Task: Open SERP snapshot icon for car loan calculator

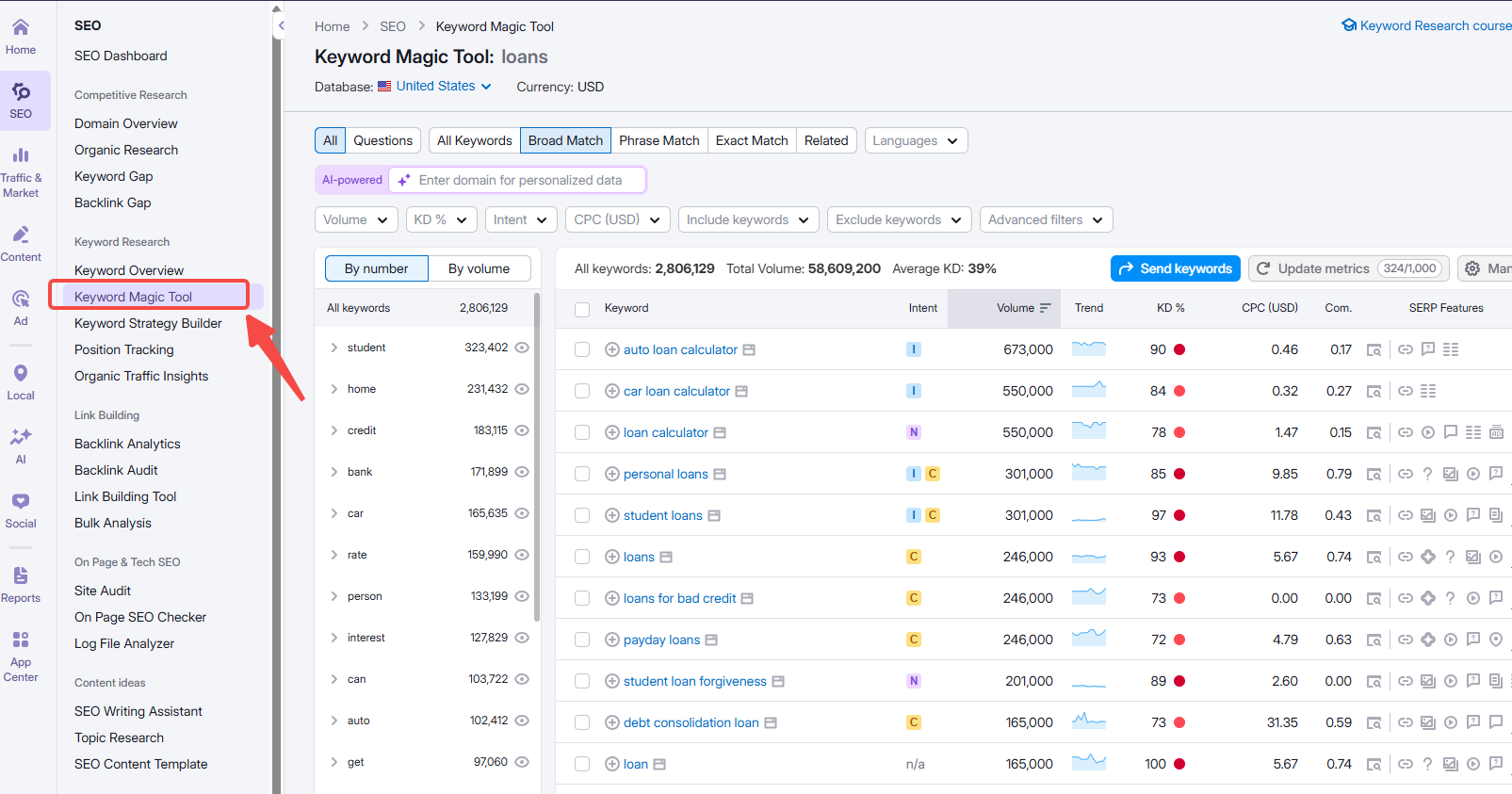Action: pyautogui.click(x=1374, y=391)
